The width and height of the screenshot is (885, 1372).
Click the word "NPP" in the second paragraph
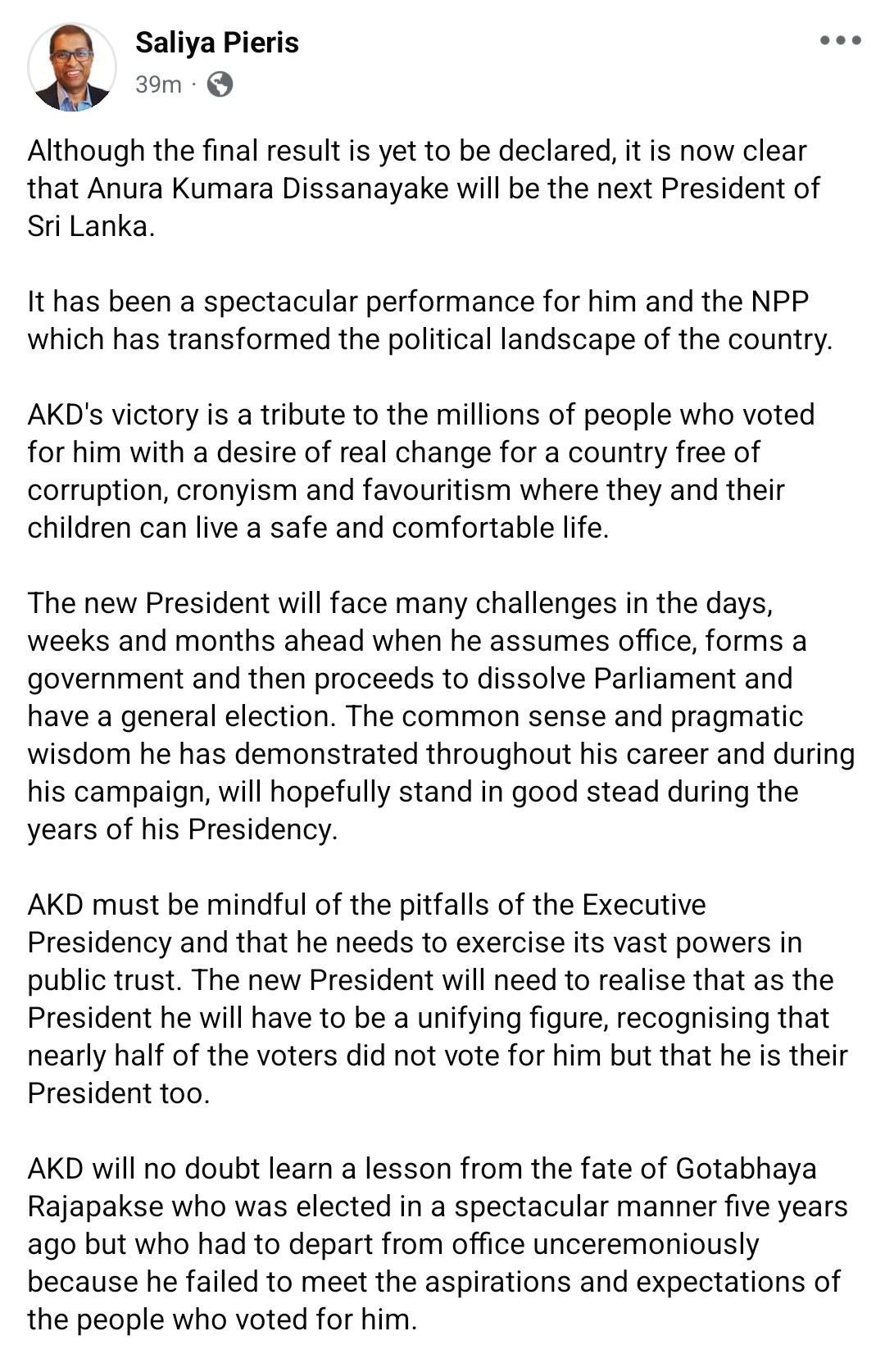(779, 302)
